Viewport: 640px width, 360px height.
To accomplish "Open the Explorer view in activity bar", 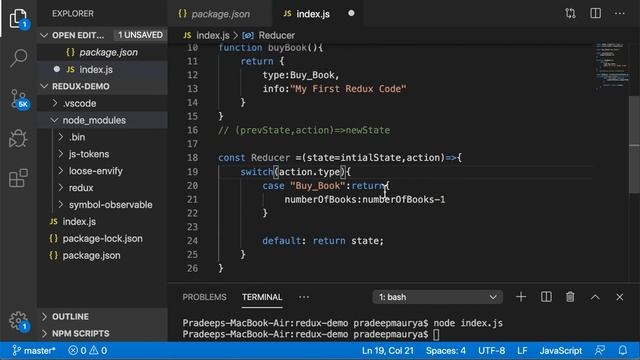I will pyautogui.click(x=18, y=18).
